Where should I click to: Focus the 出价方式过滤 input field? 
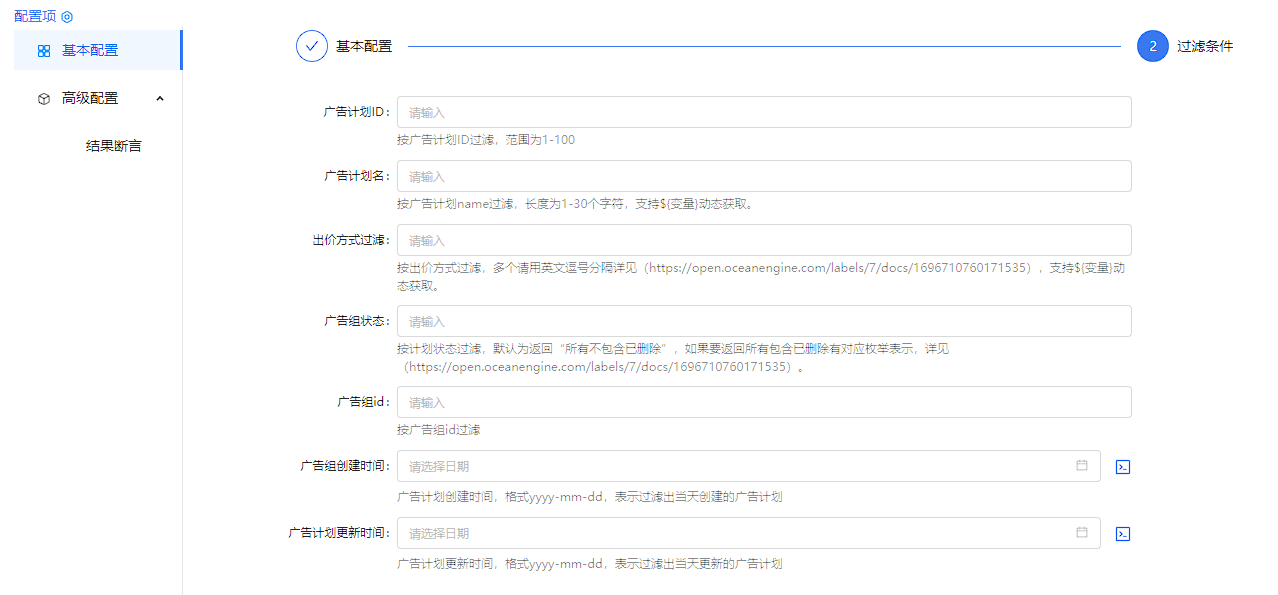[x=764, y=240]
